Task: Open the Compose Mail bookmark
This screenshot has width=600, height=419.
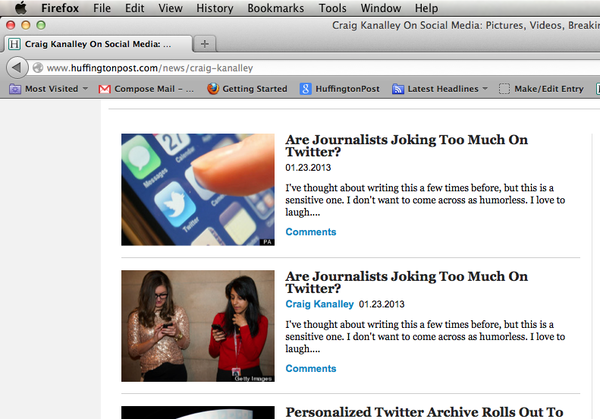Action: tap(146, 89)
